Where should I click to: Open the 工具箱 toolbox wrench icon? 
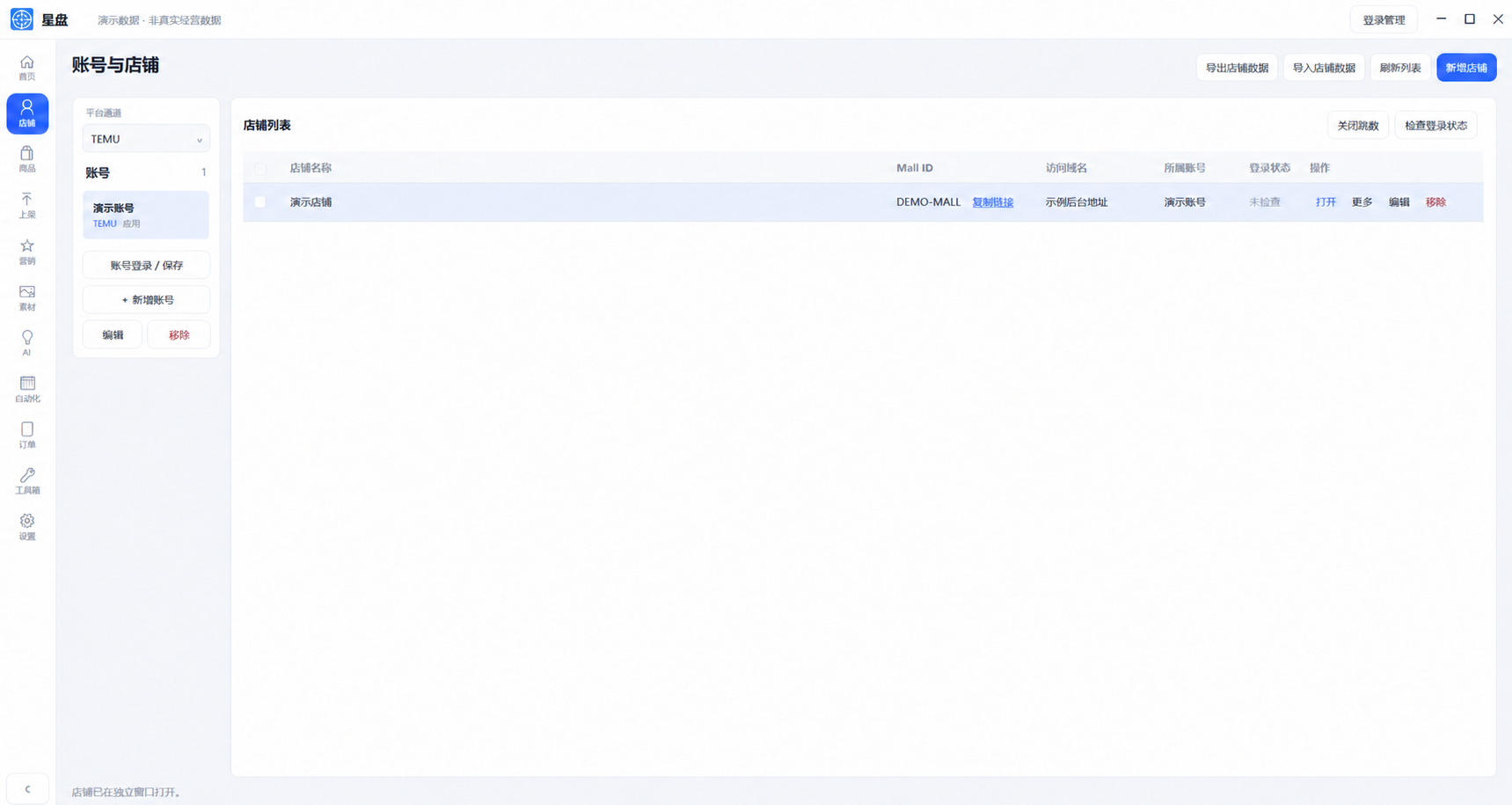click(x=27, y=480)
